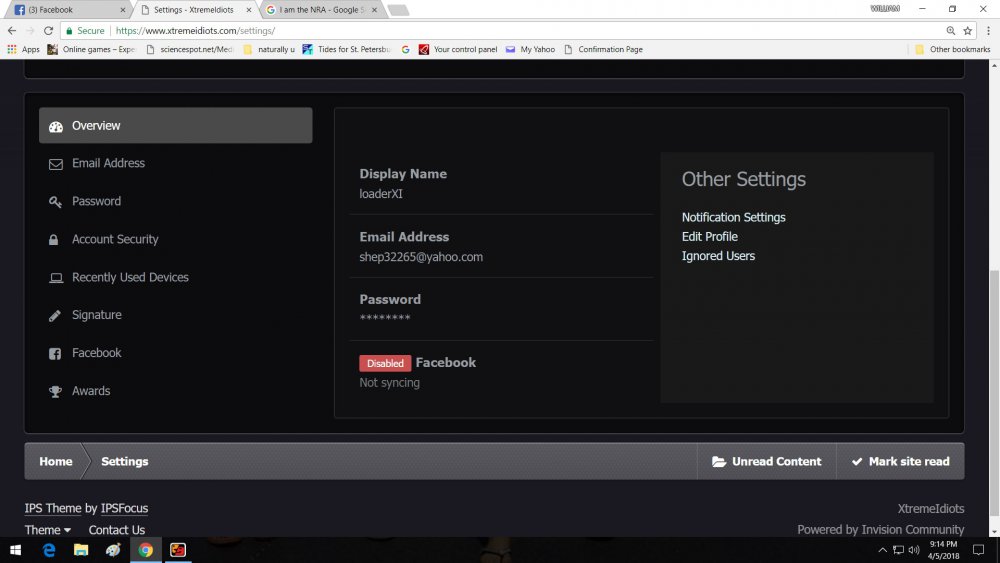1000x563 pixels.
Task: Click the red Disabled Facebook badge
Action: pos(385,363)
